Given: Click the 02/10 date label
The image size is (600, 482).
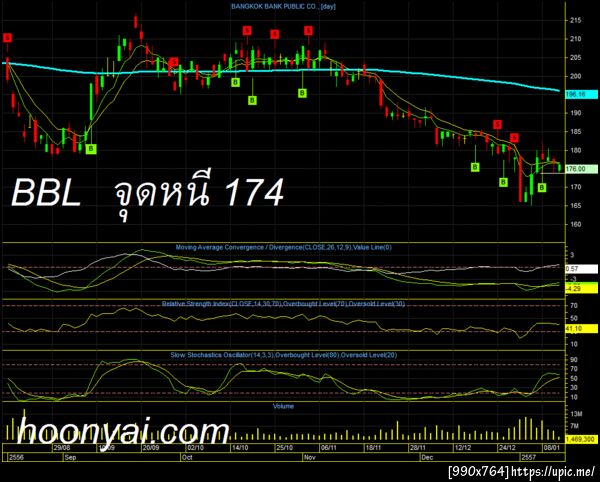Looking at the screenshot, I should (x=195, y=448).
